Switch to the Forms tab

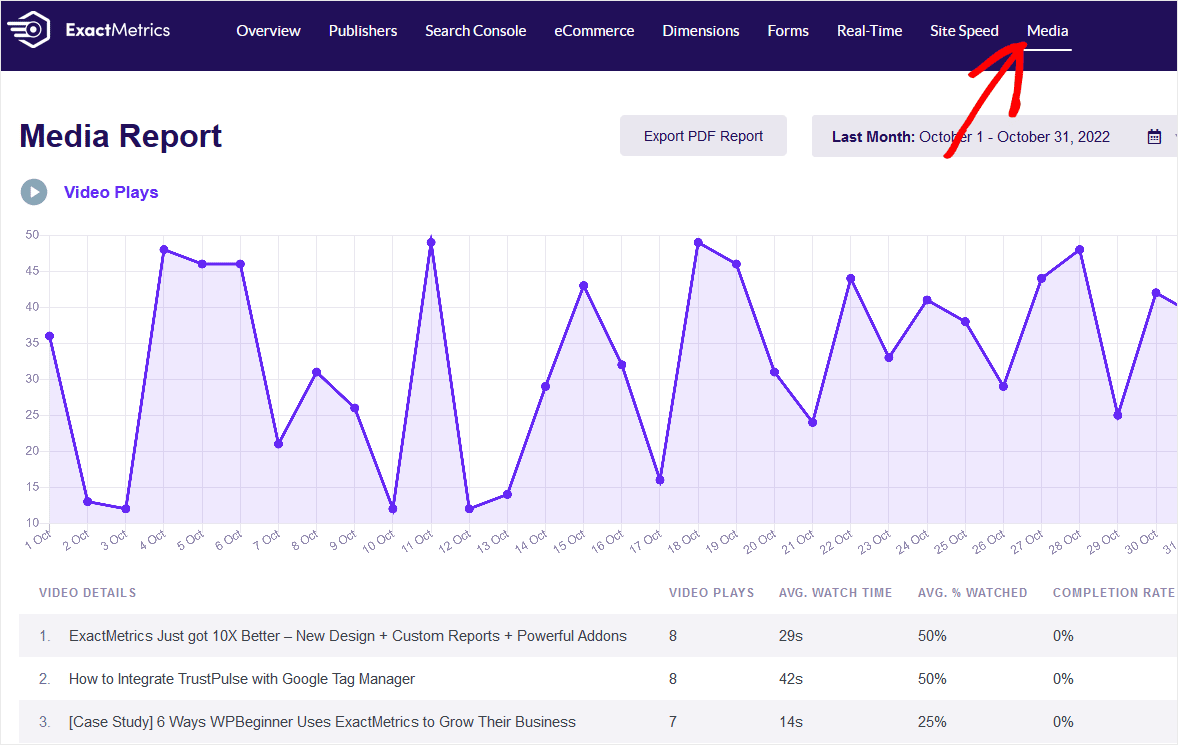tap(788, 31)
